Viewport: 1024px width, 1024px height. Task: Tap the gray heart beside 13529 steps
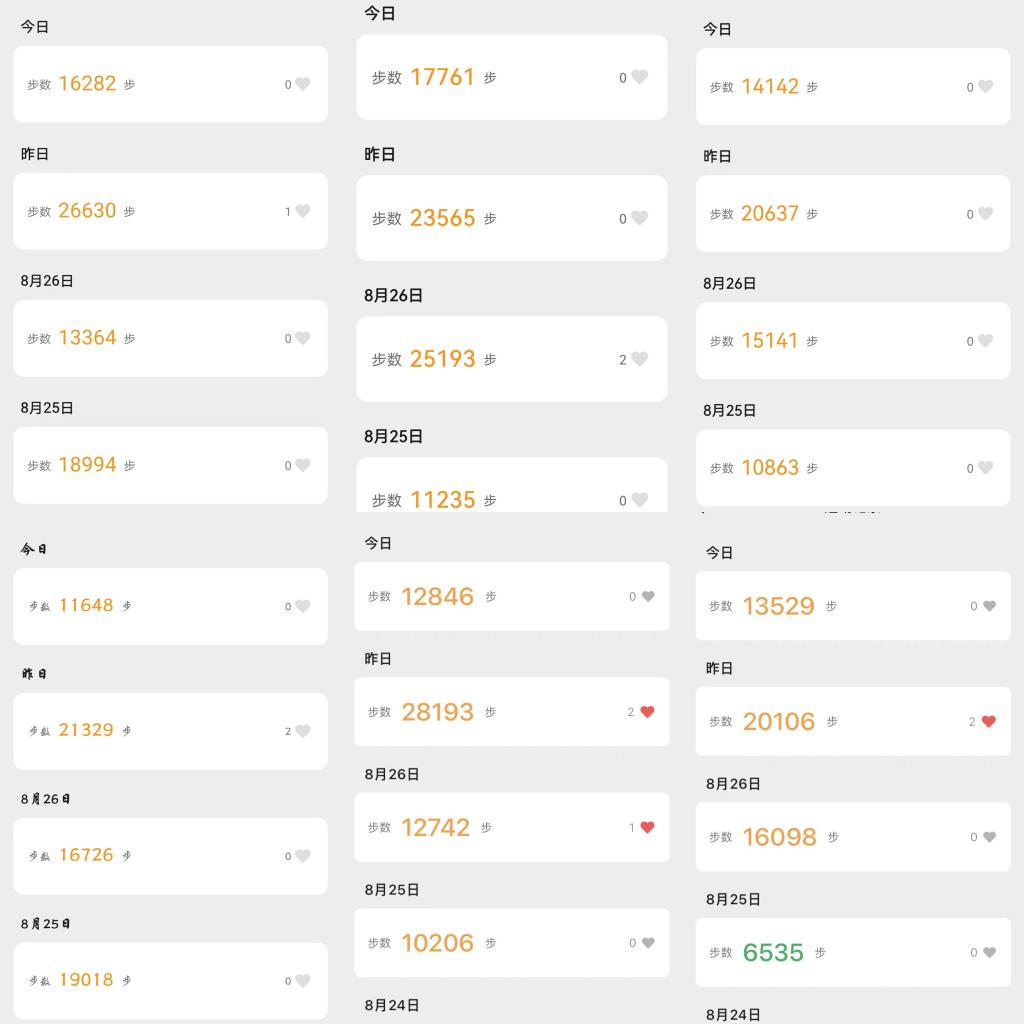[989, 606]
